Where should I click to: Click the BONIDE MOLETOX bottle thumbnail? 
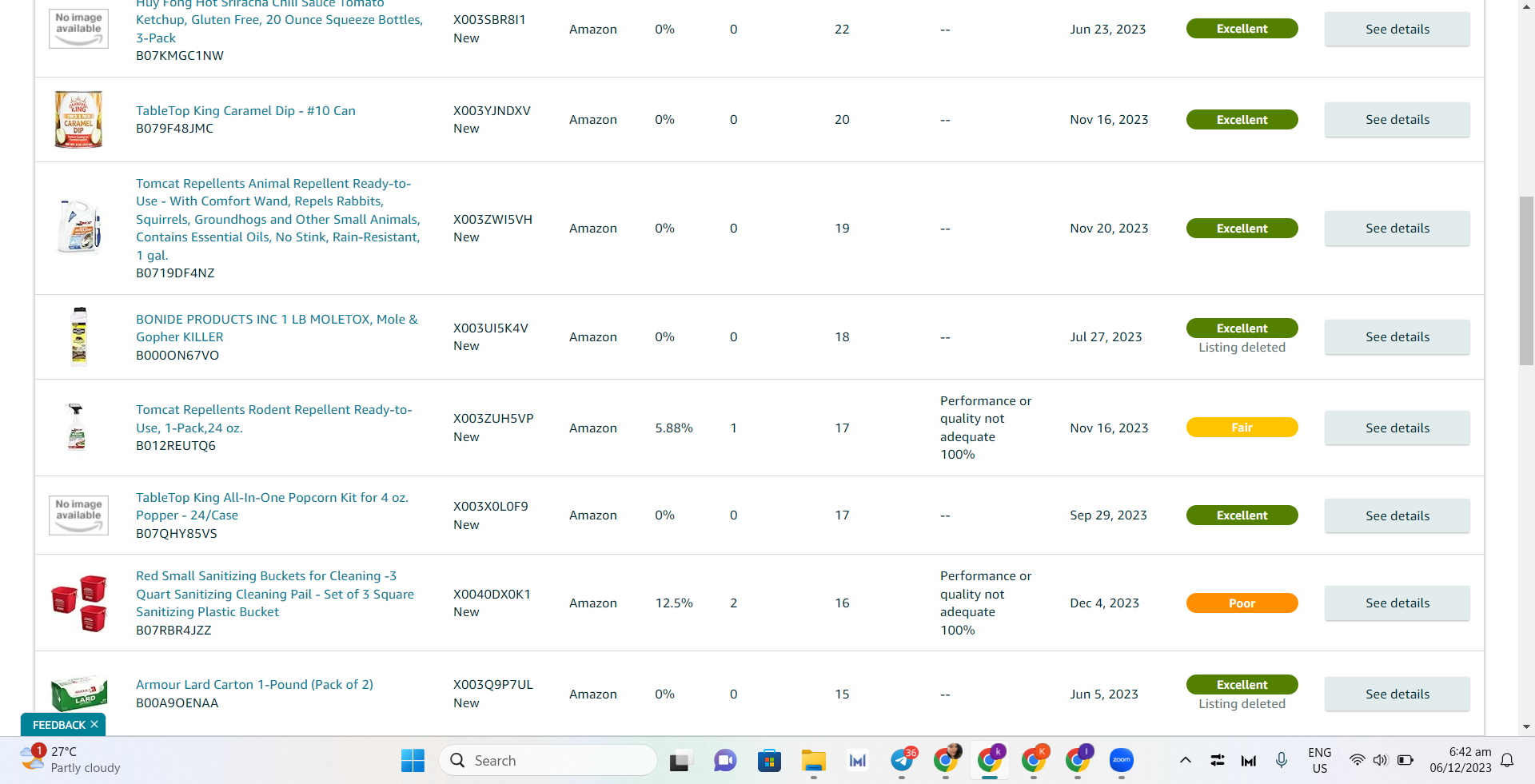[x=79, y=336]
